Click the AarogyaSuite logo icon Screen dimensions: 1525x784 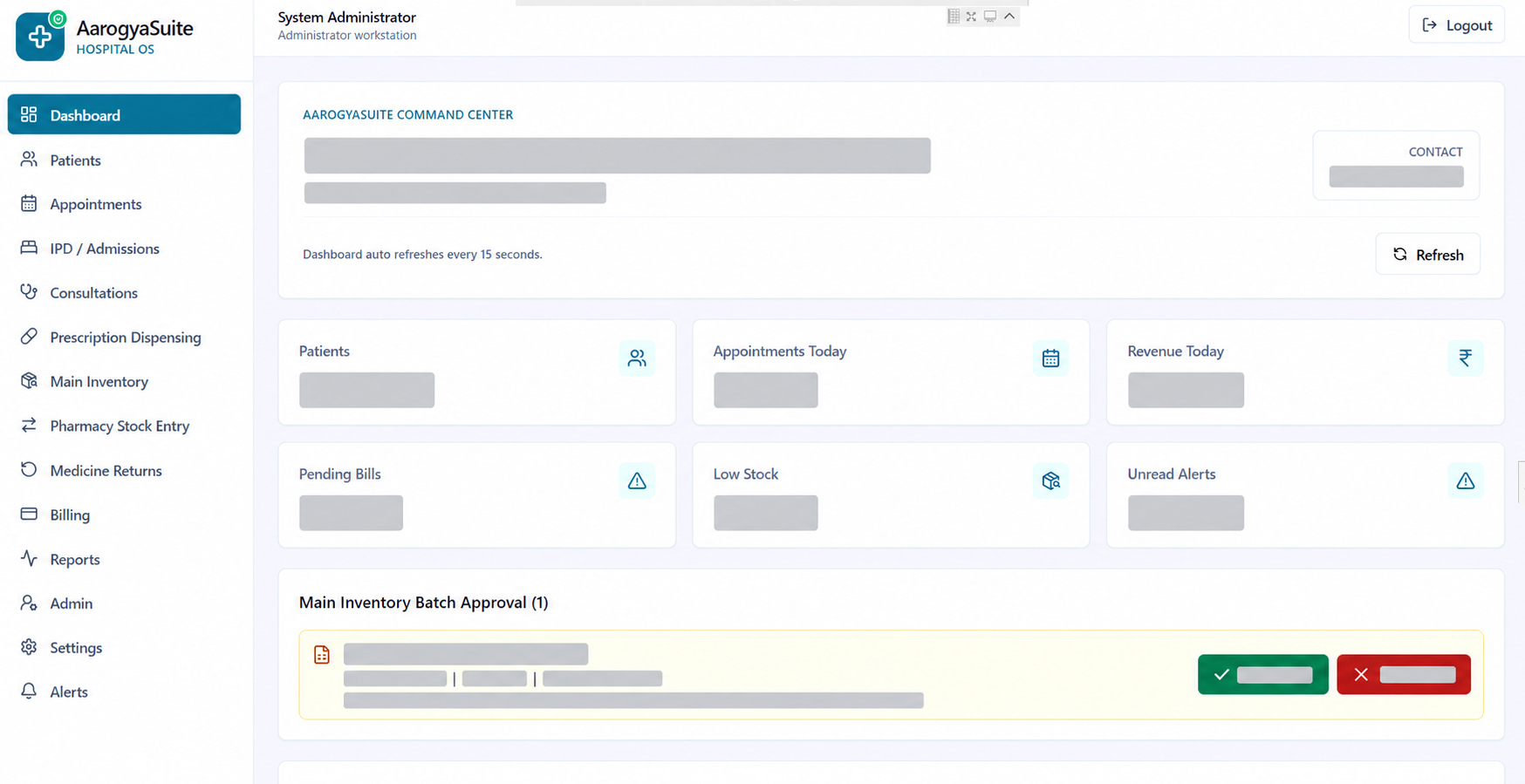click(x=40, y=36)
